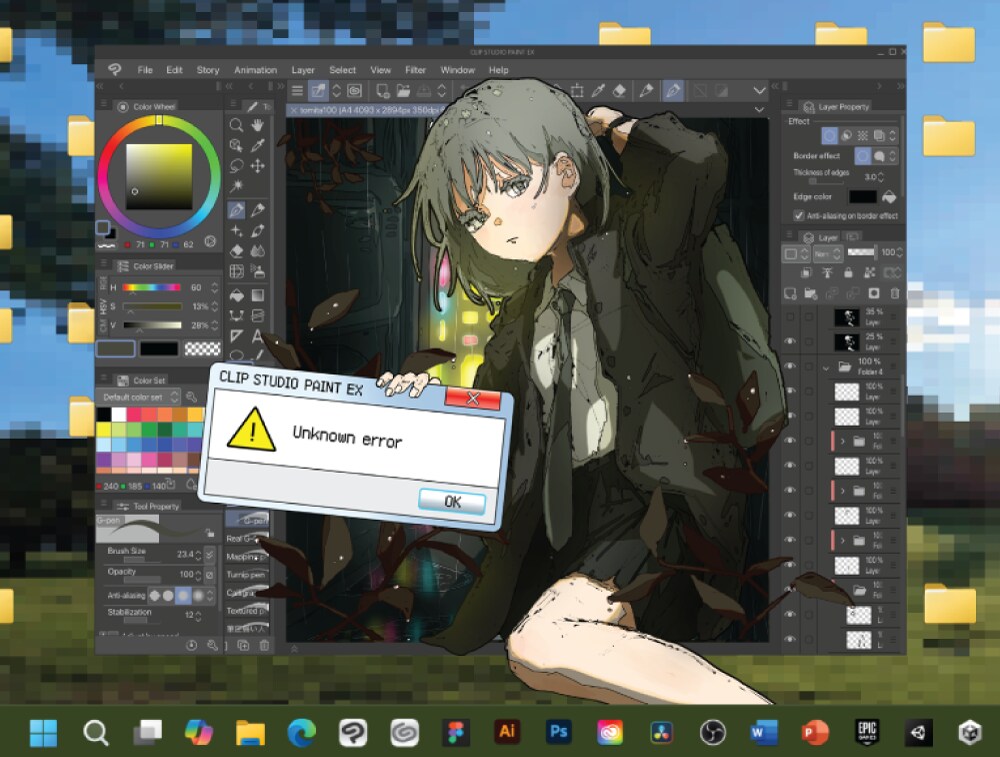Switch to the Layer Property tab

click(837, 107)
